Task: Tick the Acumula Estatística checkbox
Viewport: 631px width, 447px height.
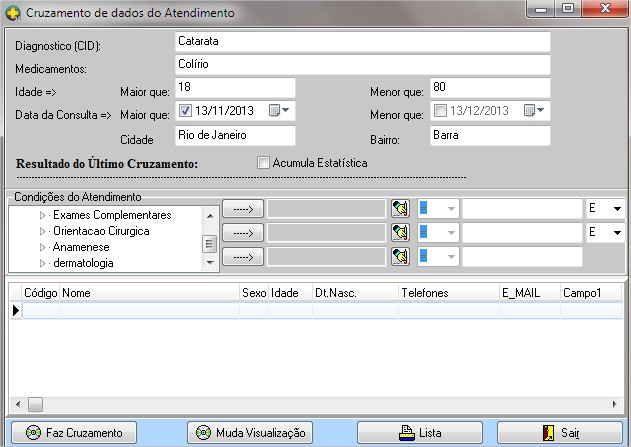Action: pos(264,163)
